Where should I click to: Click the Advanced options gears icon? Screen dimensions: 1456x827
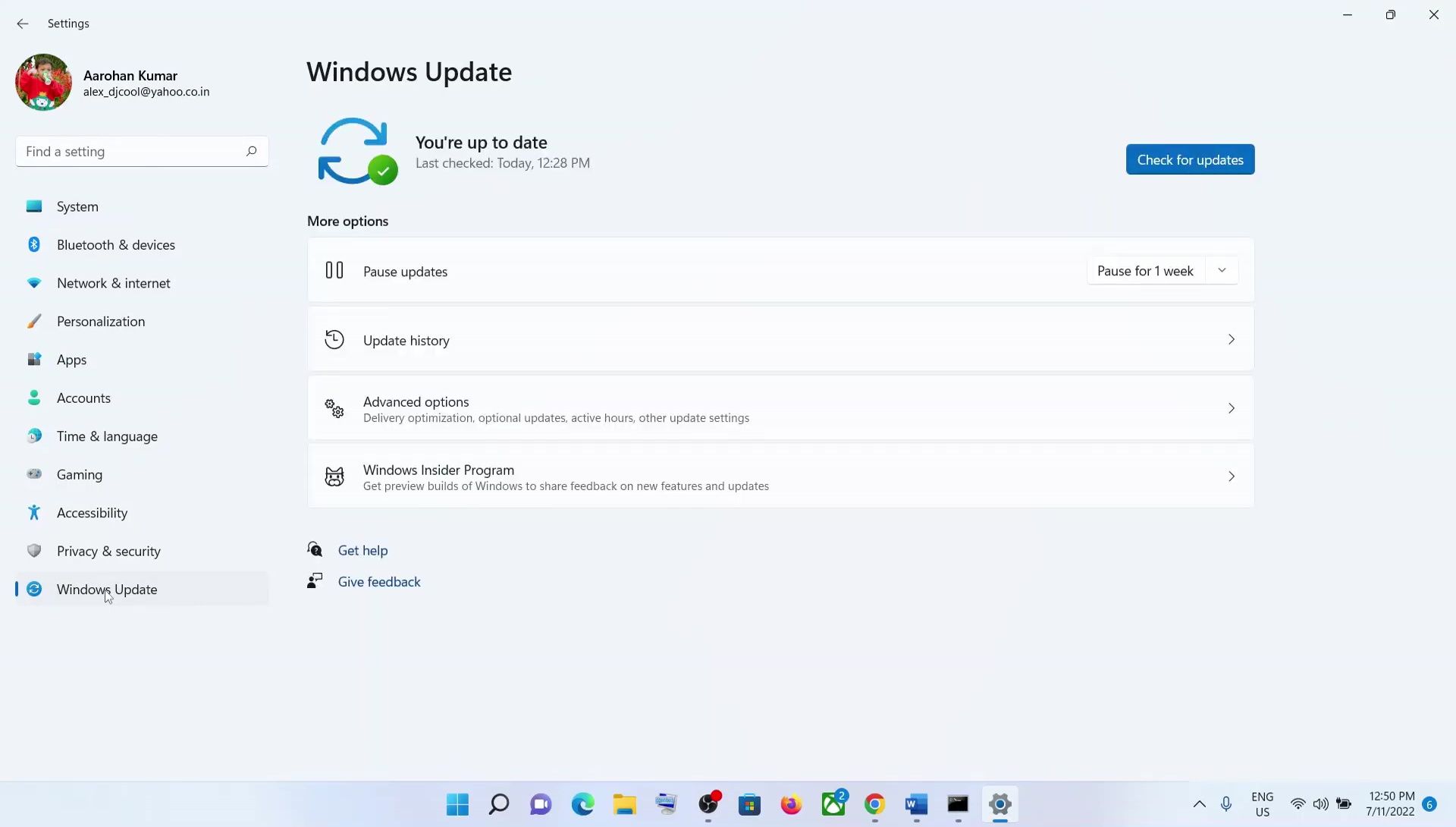pos(334,408)
